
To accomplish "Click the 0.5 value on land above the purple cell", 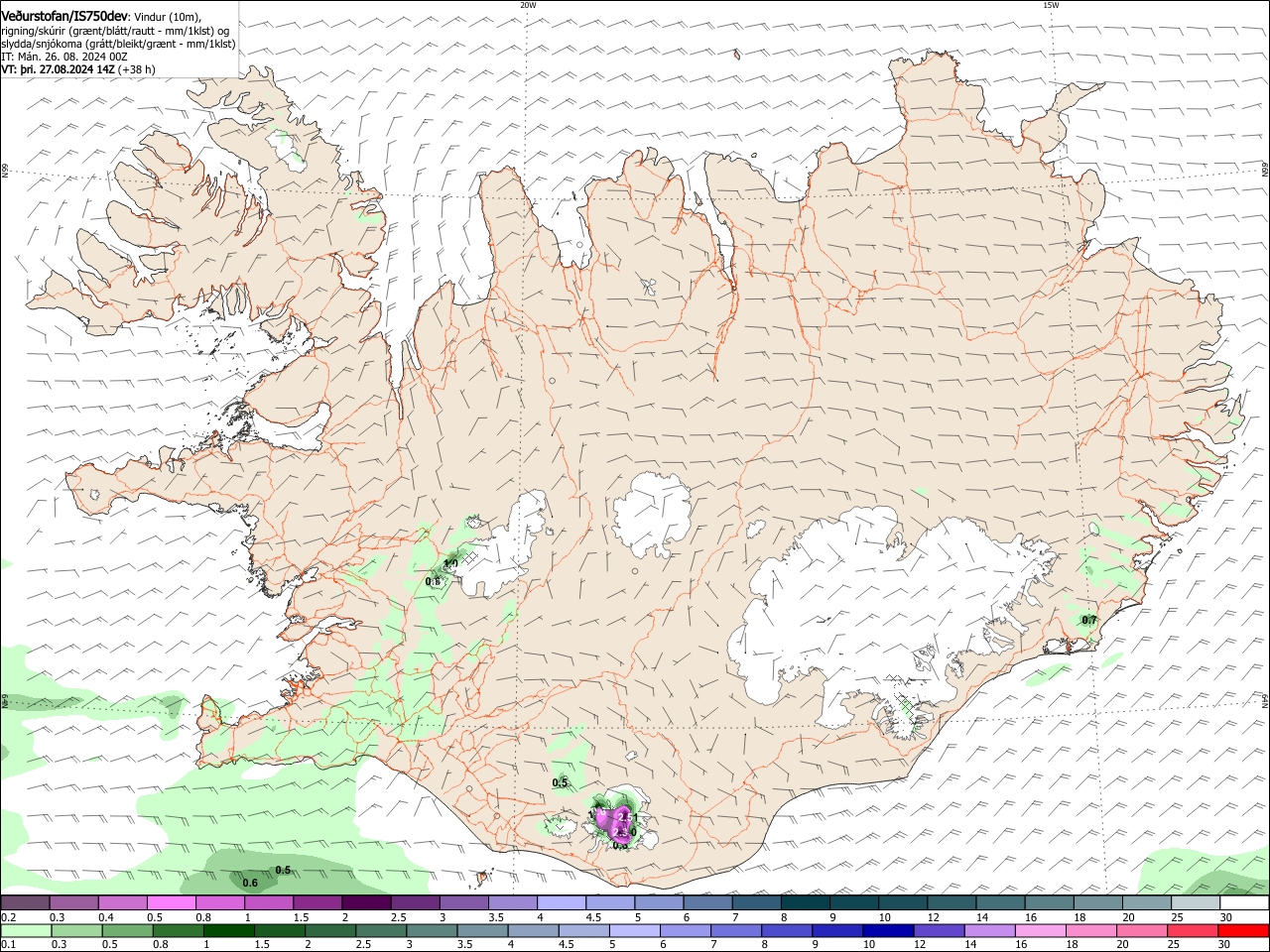I will click(560, 782).
